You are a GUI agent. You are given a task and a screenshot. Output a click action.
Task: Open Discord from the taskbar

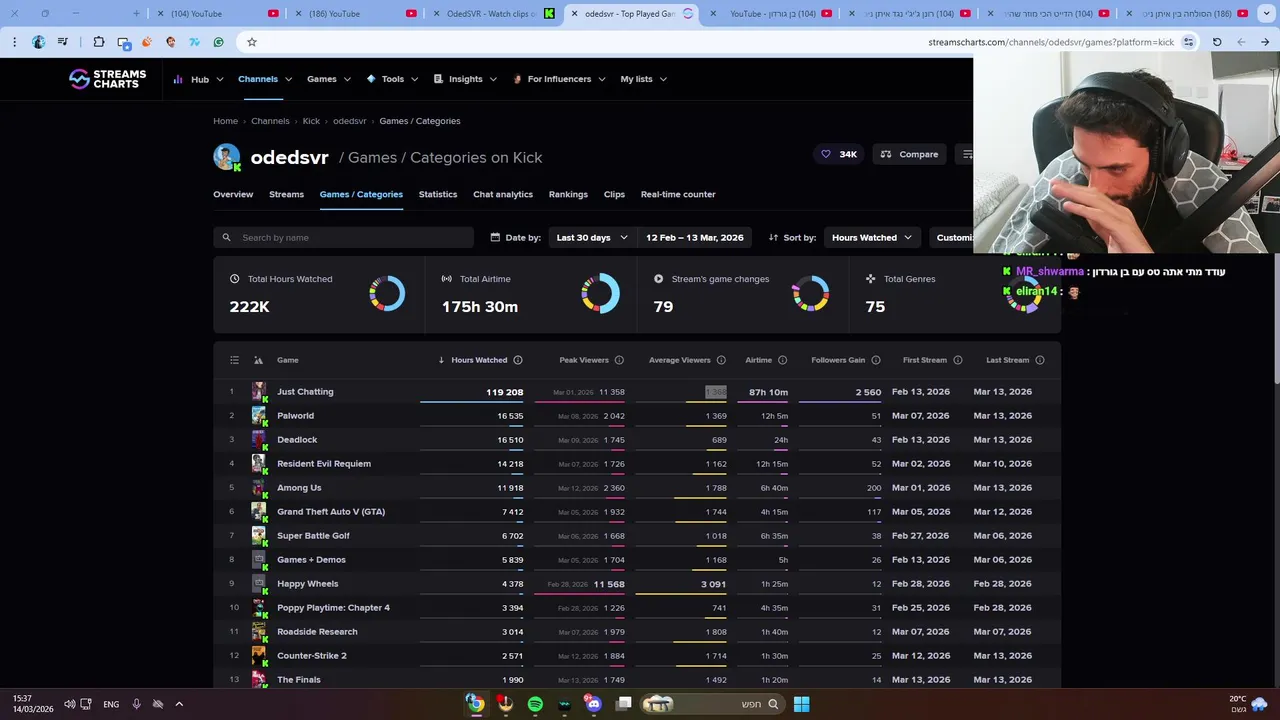594,704
